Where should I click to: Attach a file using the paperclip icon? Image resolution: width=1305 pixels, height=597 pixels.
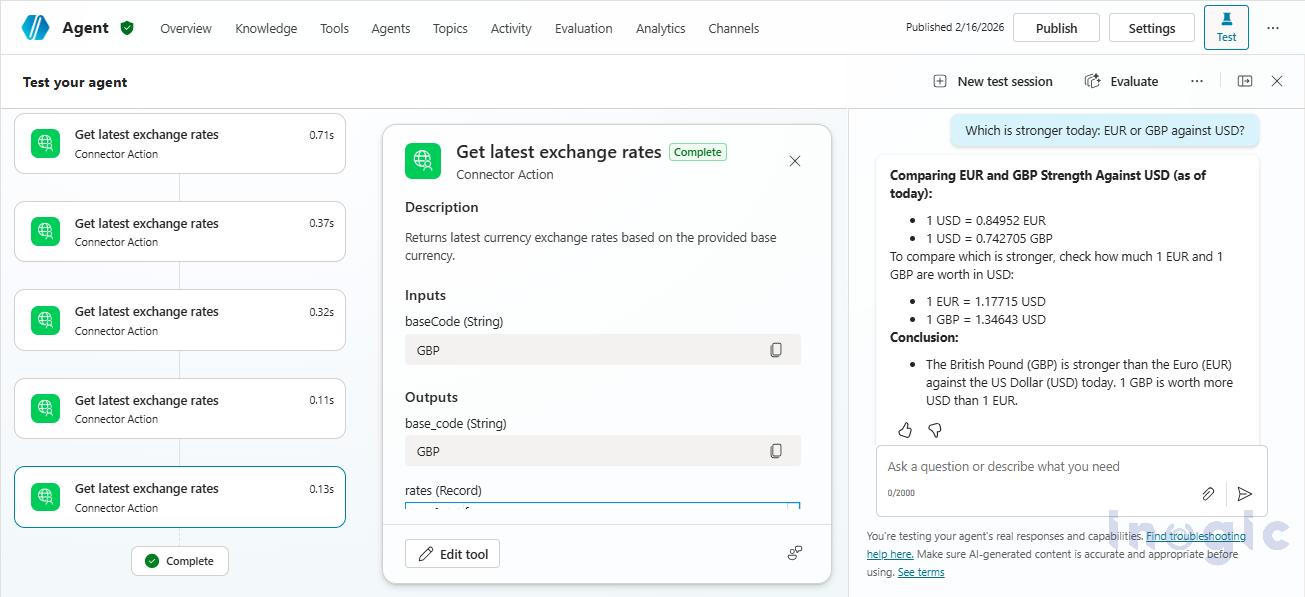(1207, 493)
